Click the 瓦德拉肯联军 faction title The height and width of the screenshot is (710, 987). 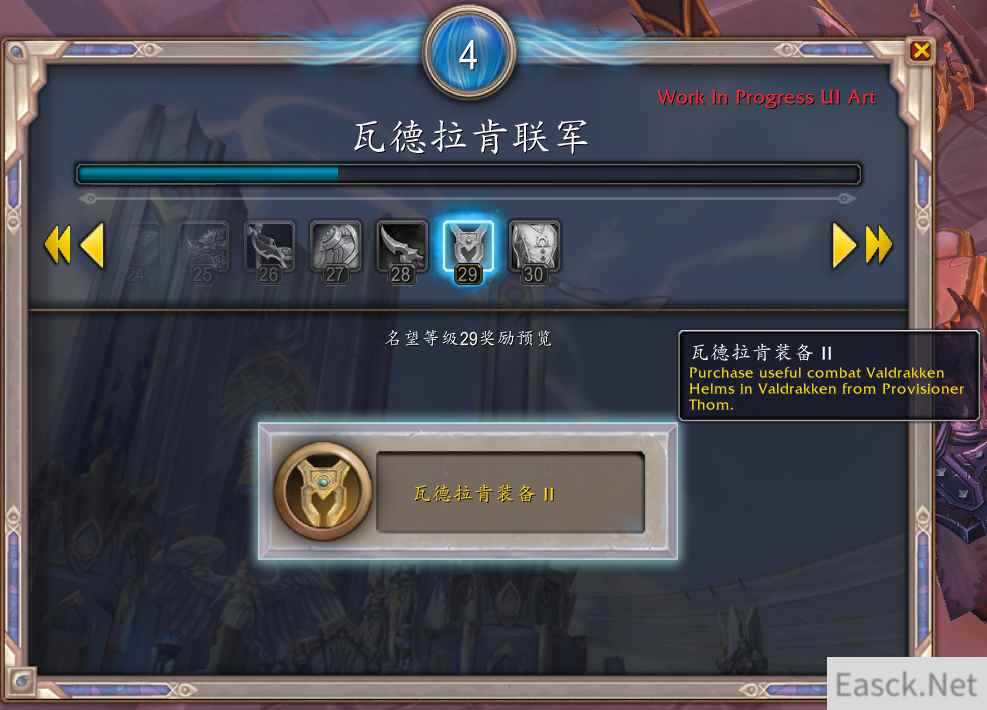(470, 137)
